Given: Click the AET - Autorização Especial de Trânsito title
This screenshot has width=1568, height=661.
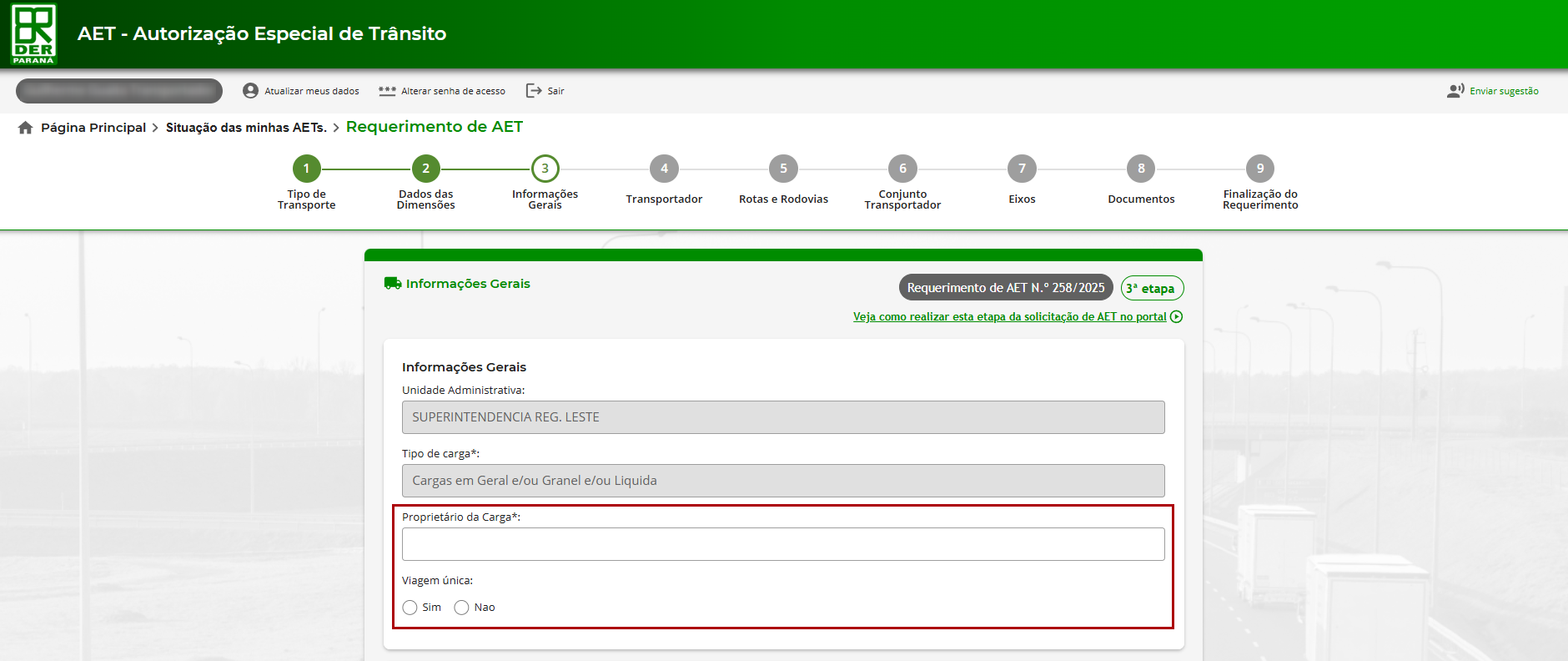Looking at the screenshot, I should (262, 33).
